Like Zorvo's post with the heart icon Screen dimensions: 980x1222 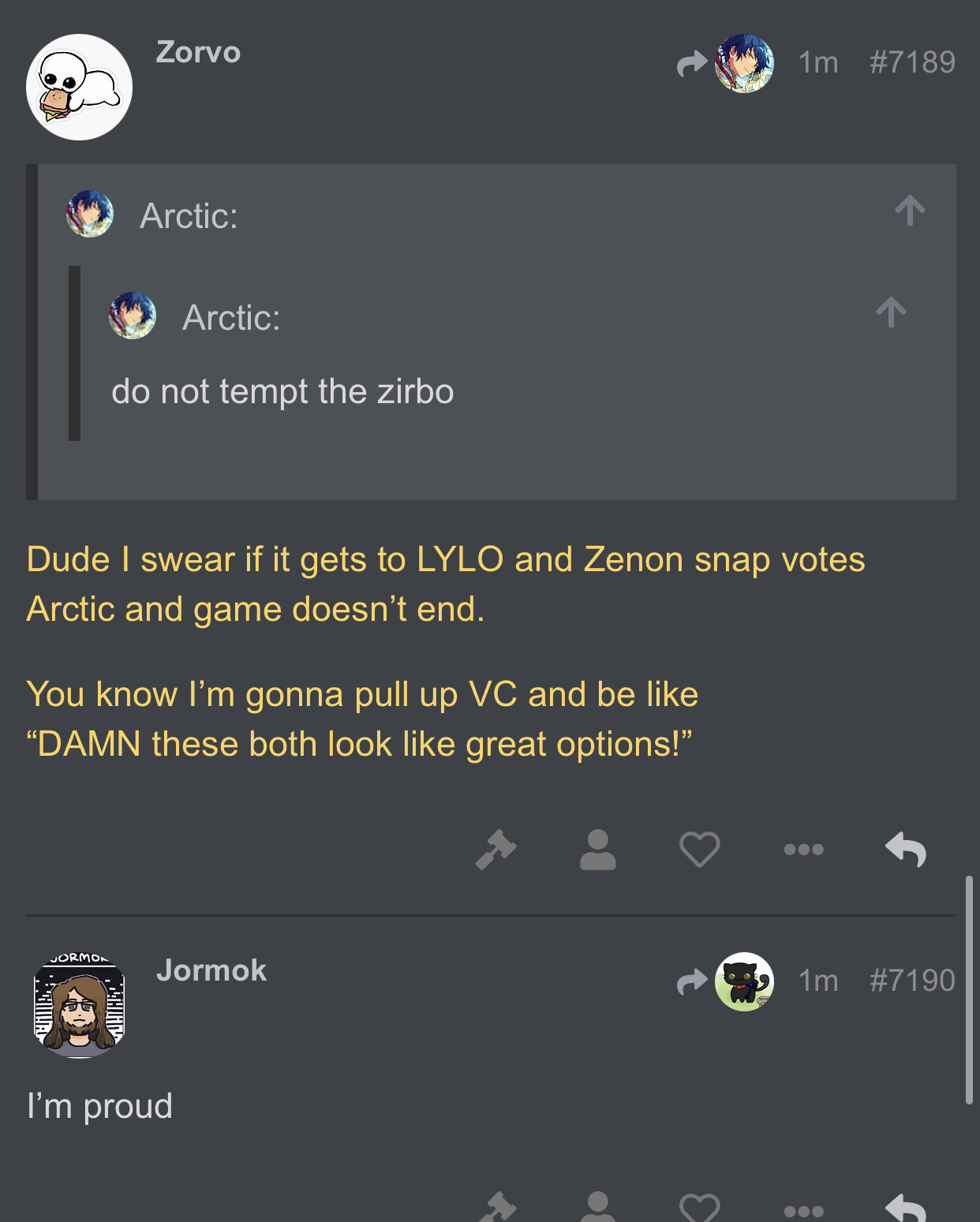pyautogui.click(x=699, y=850)
